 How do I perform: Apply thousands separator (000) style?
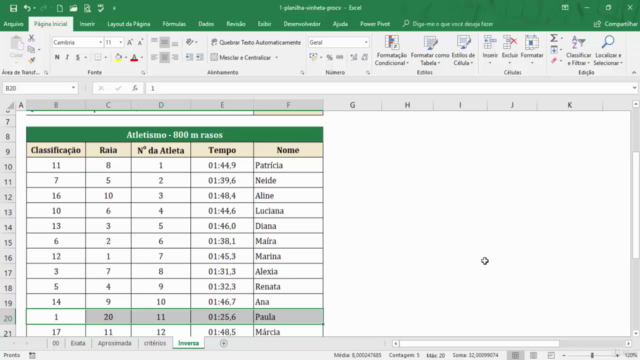coord(340,58)
